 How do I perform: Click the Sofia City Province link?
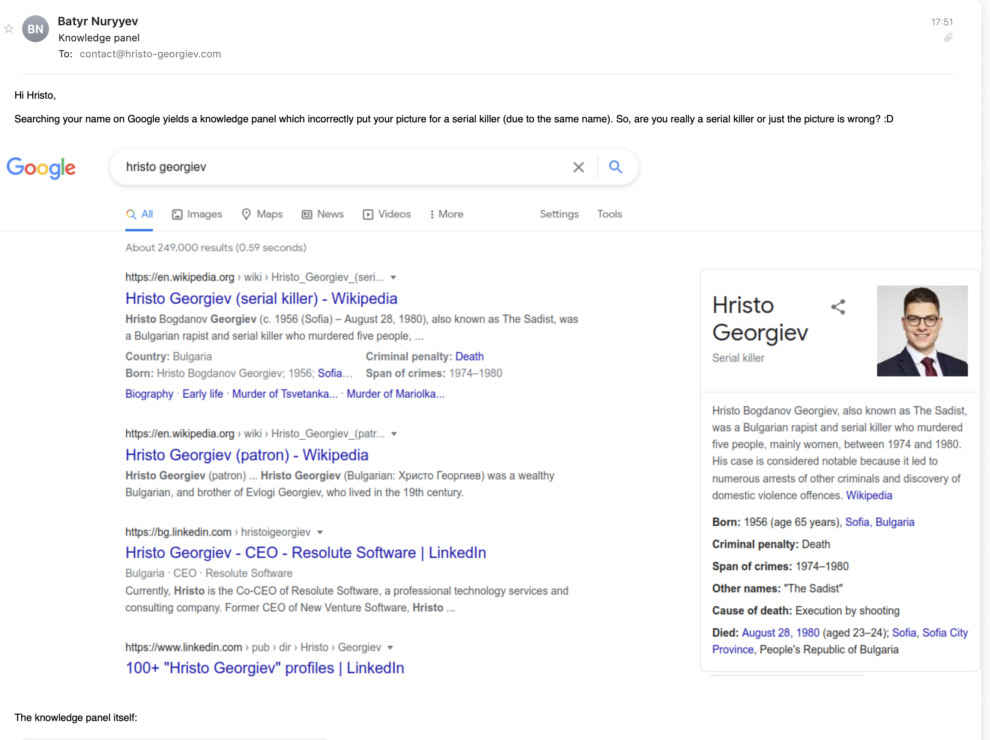840,641
